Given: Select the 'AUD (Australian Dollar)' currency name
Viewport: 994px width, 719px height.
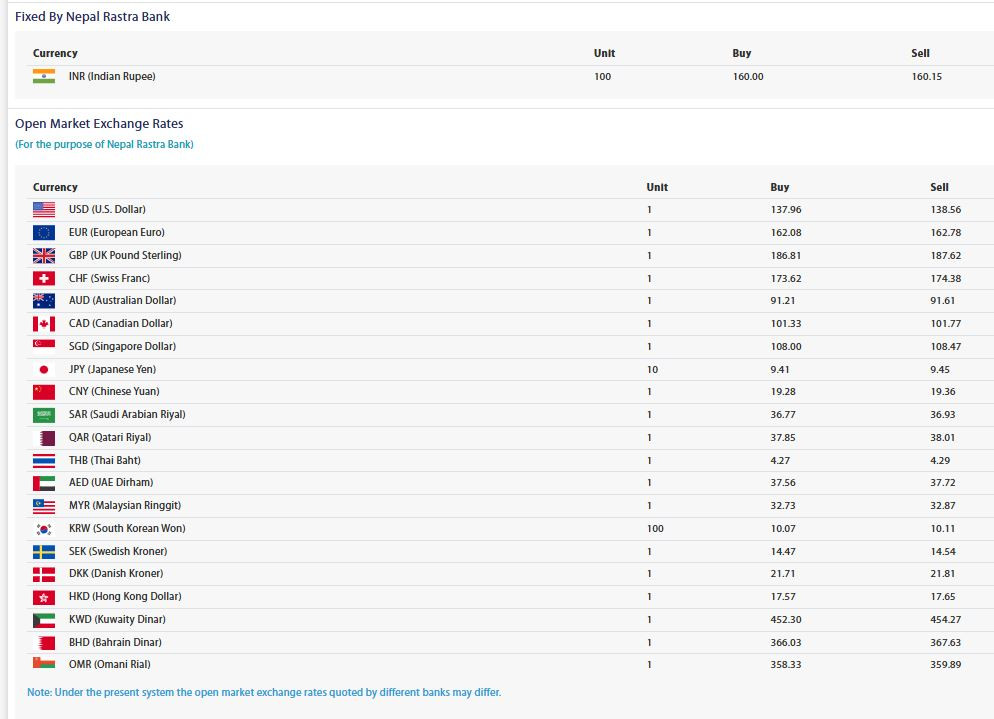Looking at the screenshot, I should [x=122, y=301].
